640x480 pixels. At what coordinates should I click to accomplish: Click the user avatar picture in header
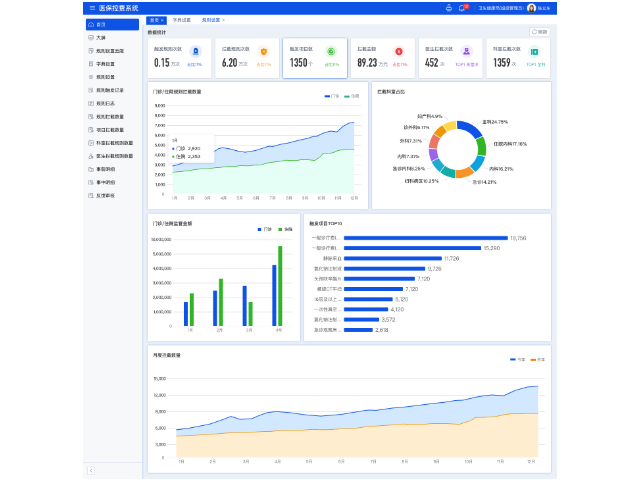(531, 8)
